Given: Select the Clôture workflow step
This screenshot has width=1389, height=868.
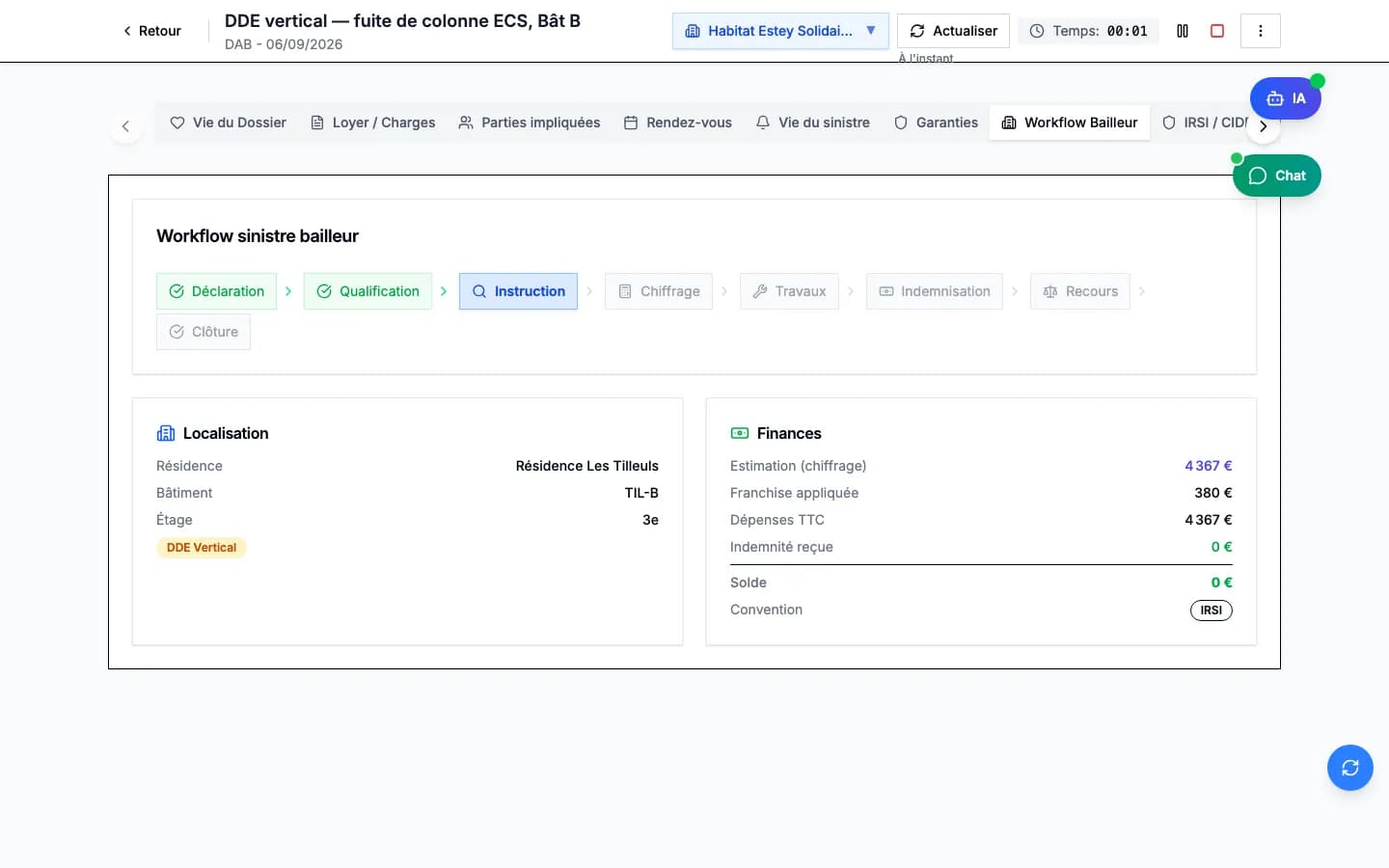Looking at the screenshot, I should (x=204, y=332).
